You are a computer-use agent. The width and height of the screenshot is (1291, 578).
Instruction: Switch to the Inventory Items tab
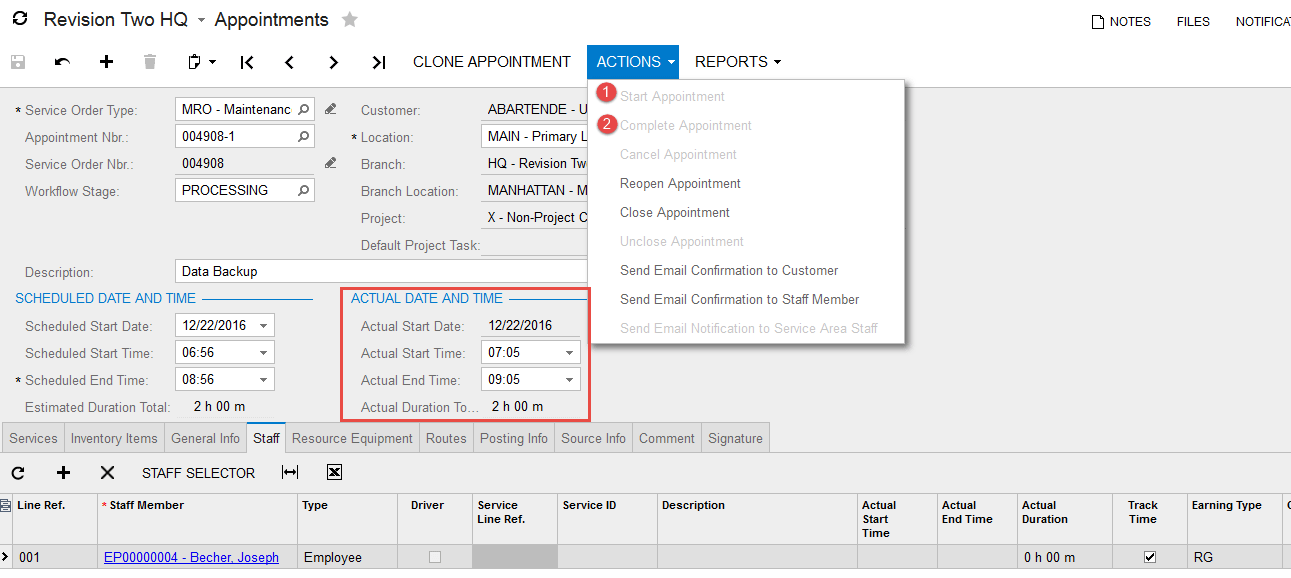pyautogui.click(x=114, y=439)
